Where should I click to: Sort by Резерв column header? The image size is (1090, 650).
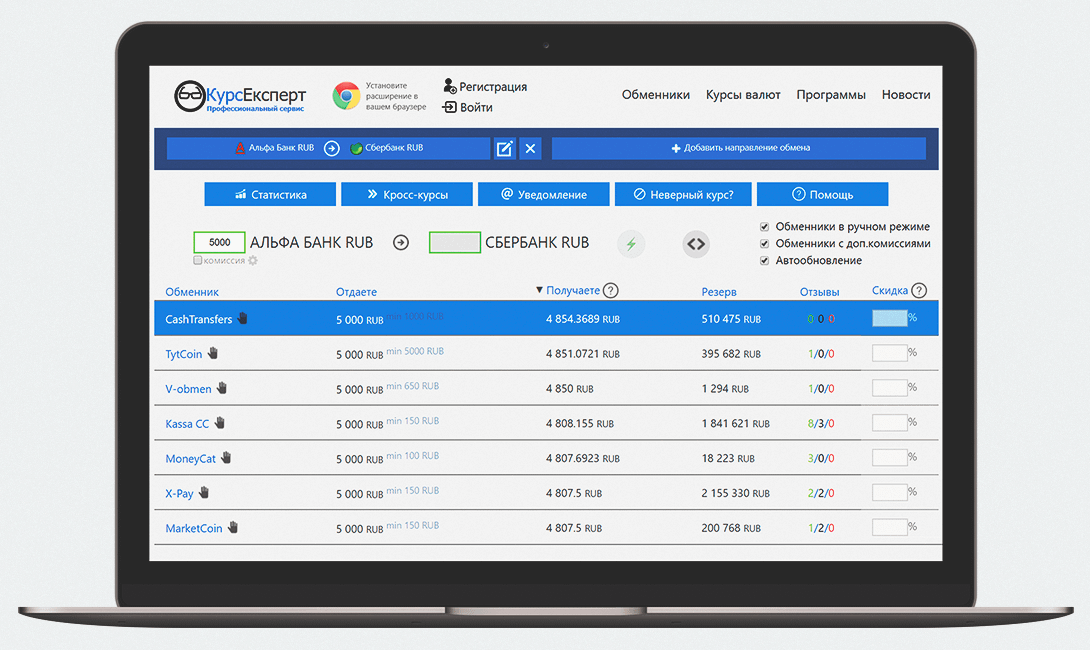click(719, 292)
